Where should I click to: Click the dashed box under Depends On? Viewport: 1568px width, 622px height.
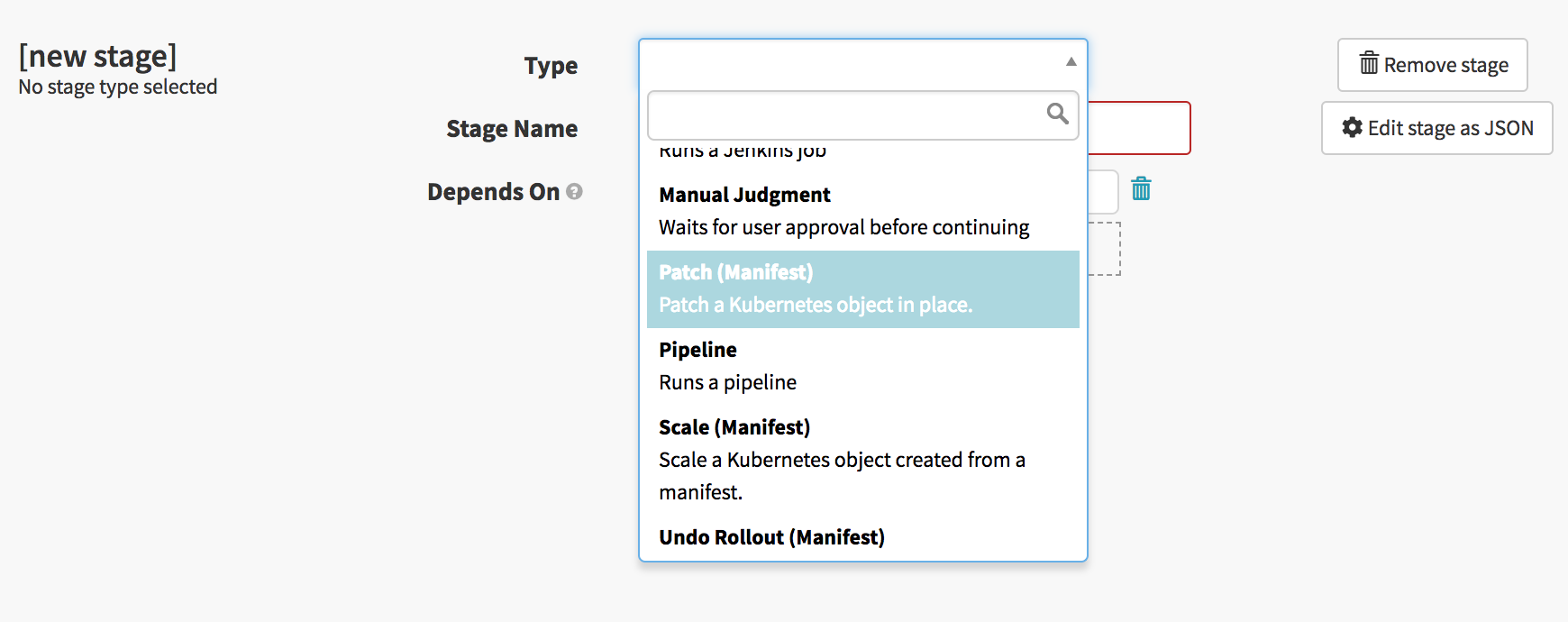click(x=1105, y=249)
